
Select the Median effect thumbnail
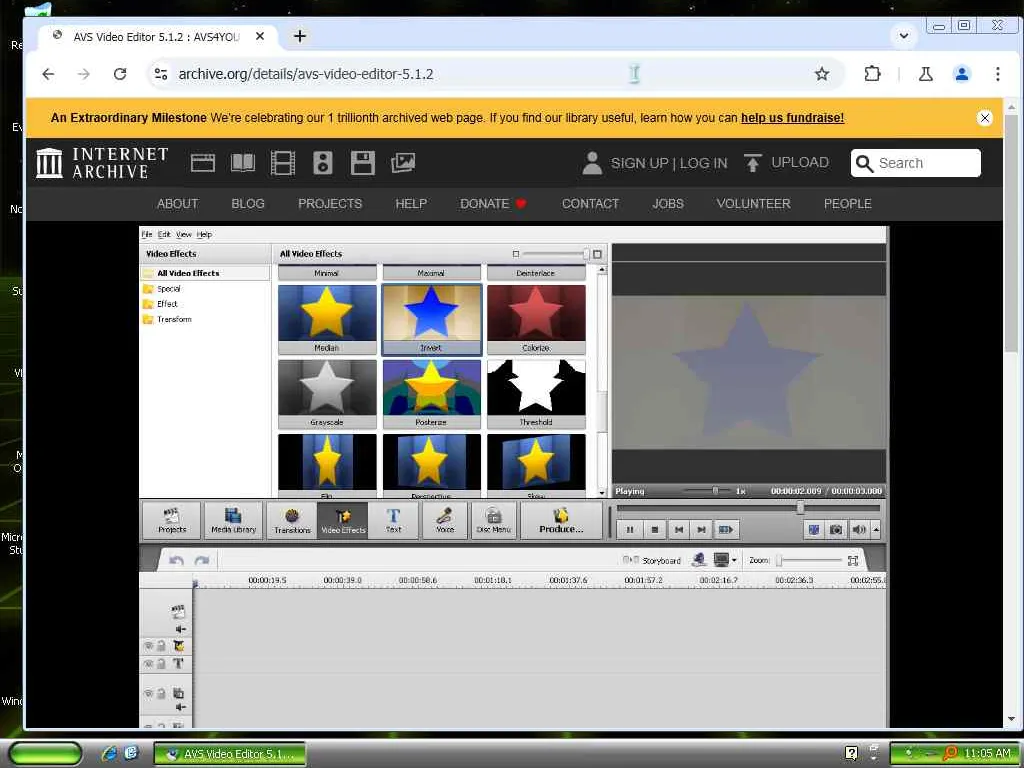327,319
